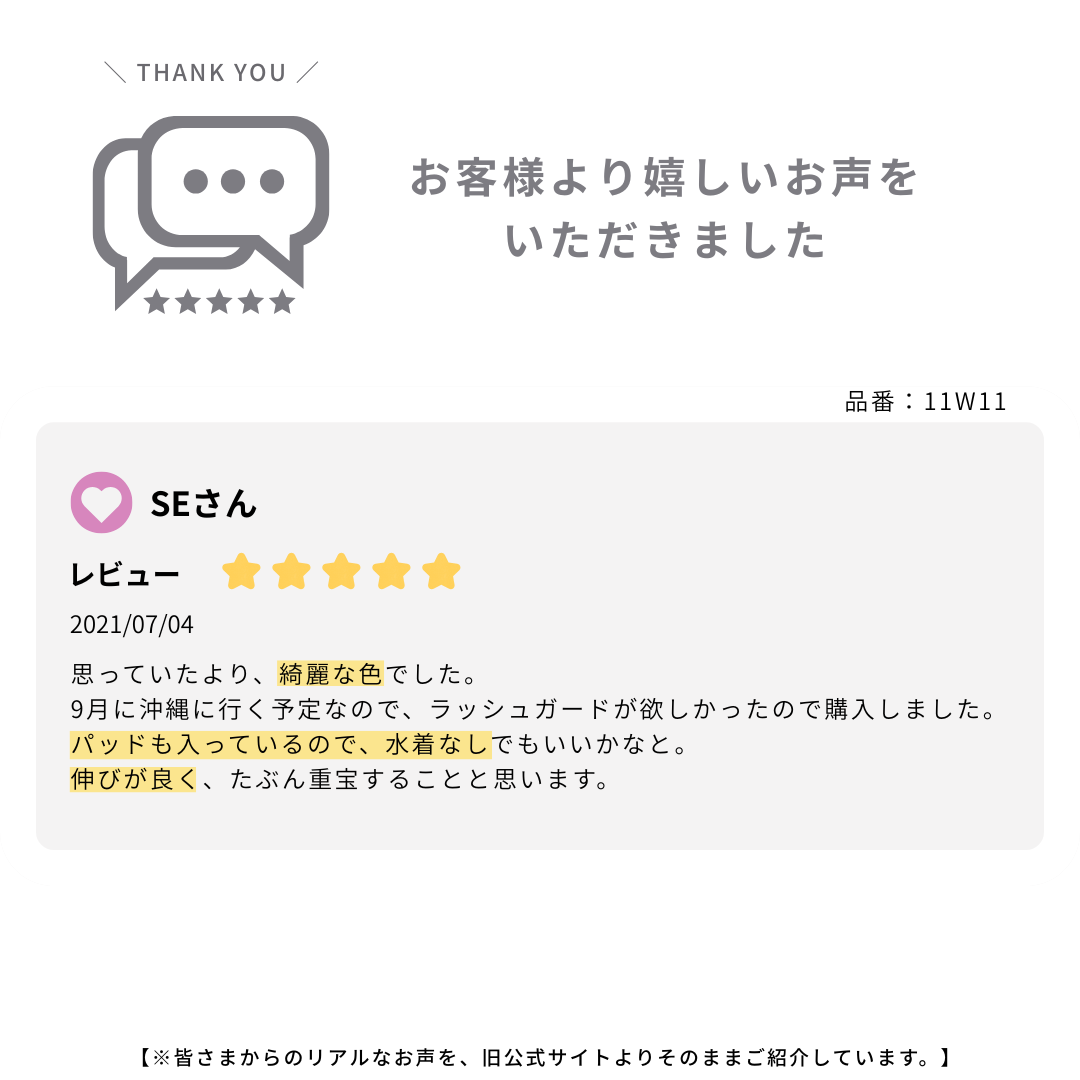1080x1080 pixels.
Task: Click reviewer name SEさん
Action: click(x=203, y=503)
